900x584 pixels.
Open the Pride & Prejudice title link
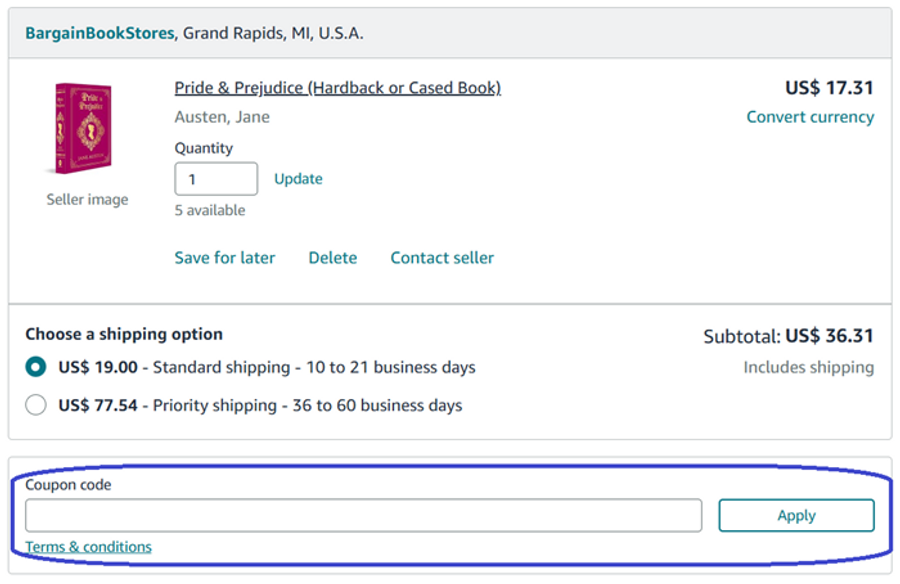(337, 88)
